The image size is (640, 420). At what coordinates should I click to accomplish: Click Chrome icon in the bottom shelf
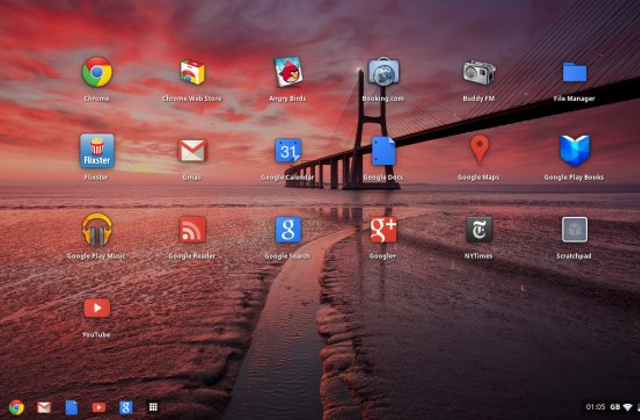point(16,407)
